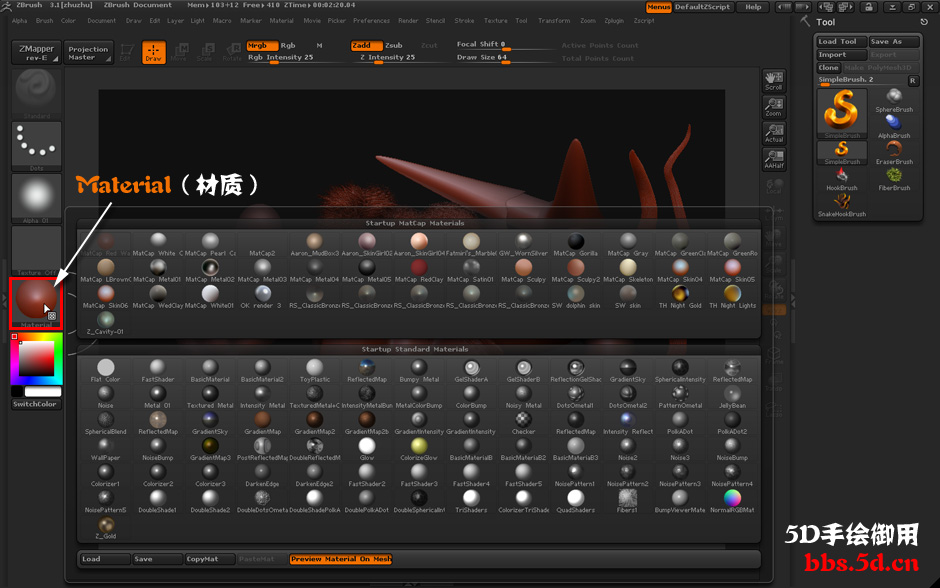940x588 pixels.
Task: Select the Checker material sphere
Action: (x=523, y=420)
